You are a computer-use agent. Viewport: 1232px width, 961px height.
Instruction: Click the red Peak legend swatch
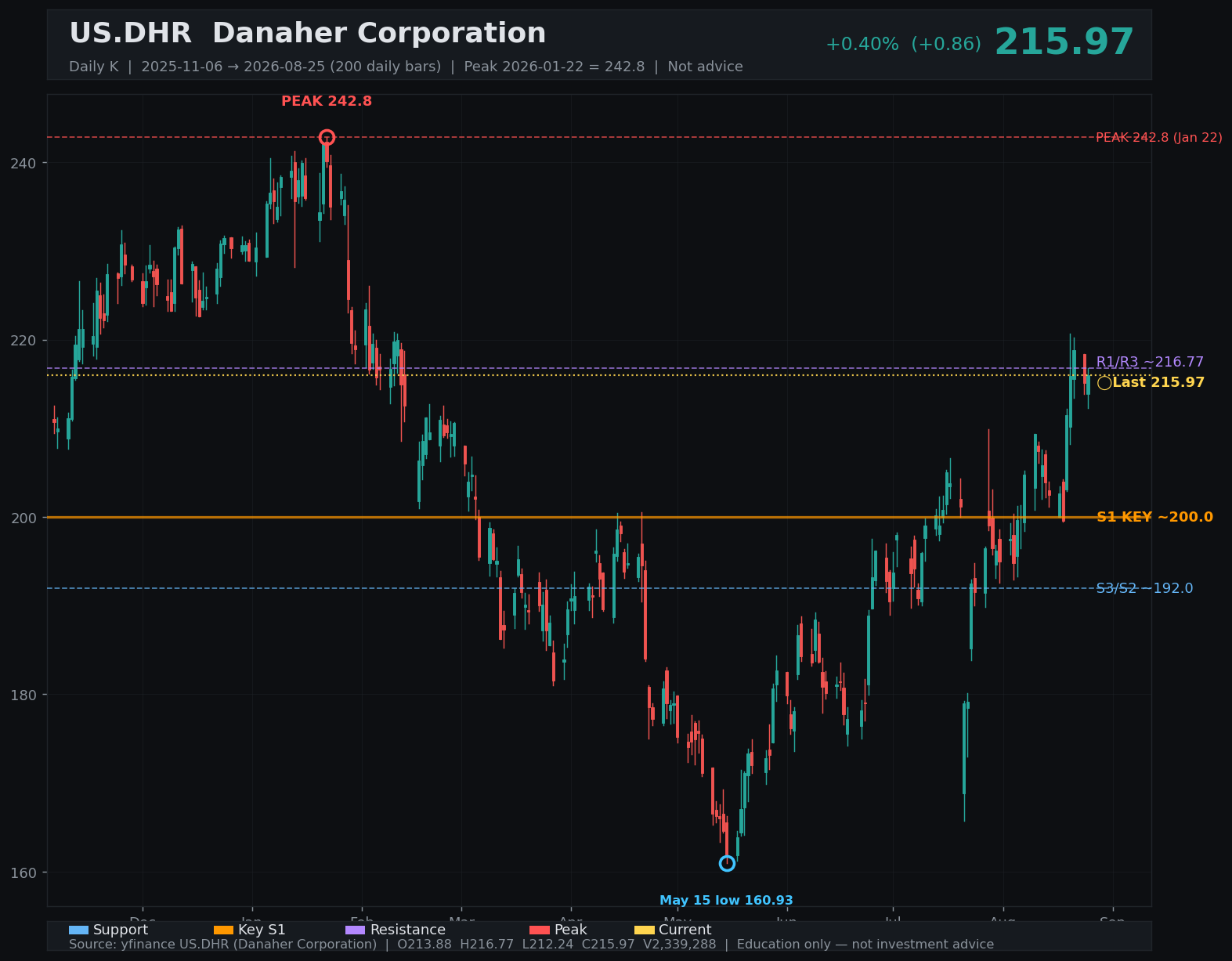pos(540,930)
